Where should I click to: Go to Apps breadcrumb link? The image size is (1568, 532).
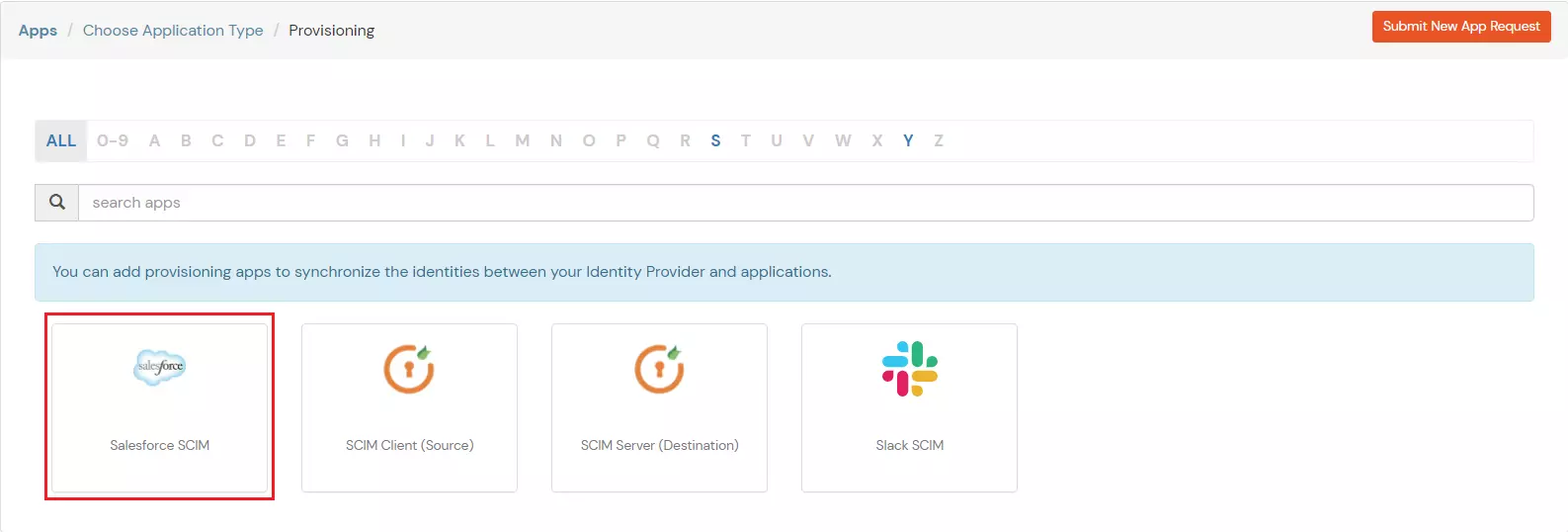pos(38,31)
